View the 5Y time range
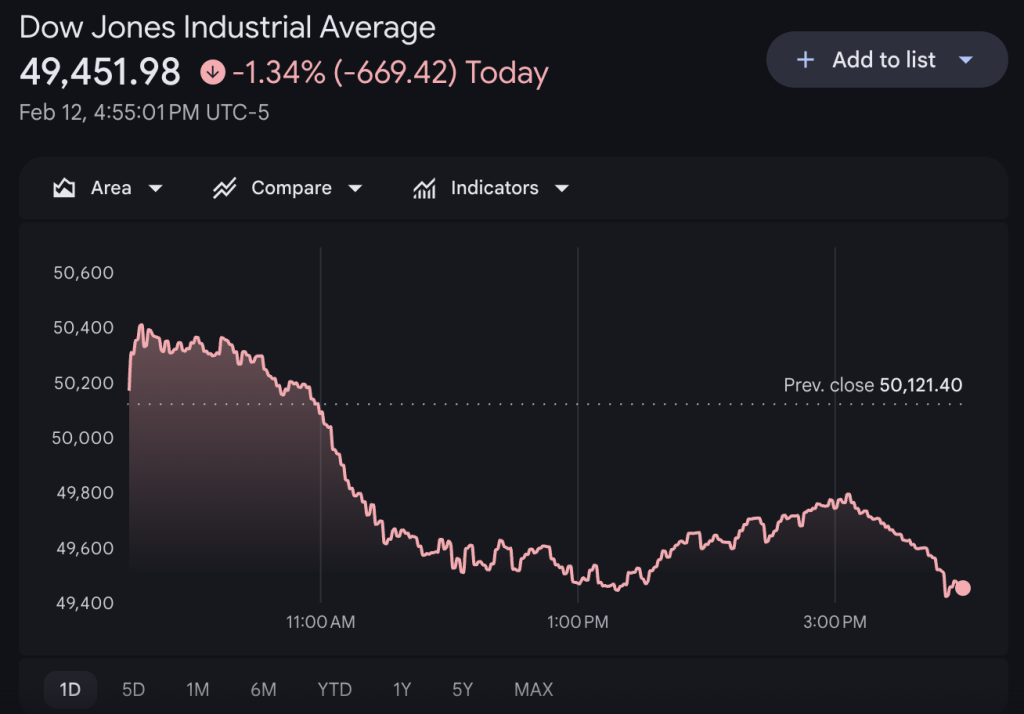This screenshot has height=714, width=1024. click(x=462, y=689)
